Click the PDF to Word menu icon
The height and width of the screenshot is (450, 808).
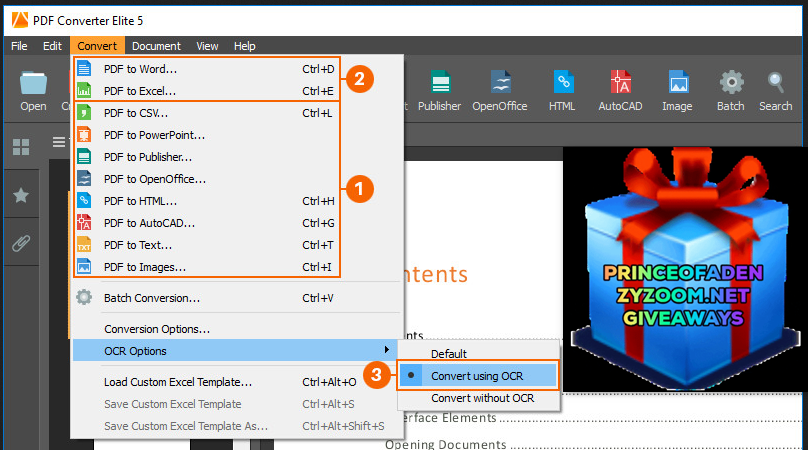84,69
